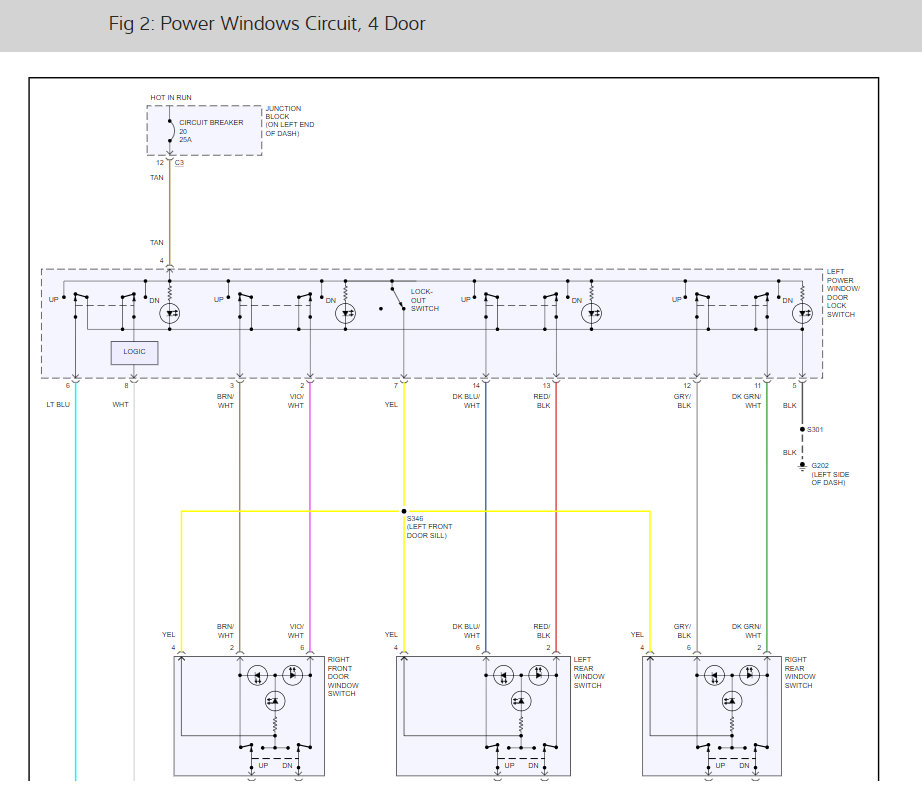Click 'LEFT POWER WINDOW/DOOR LOCK SWITCH' label

click(x=843, y=293)
